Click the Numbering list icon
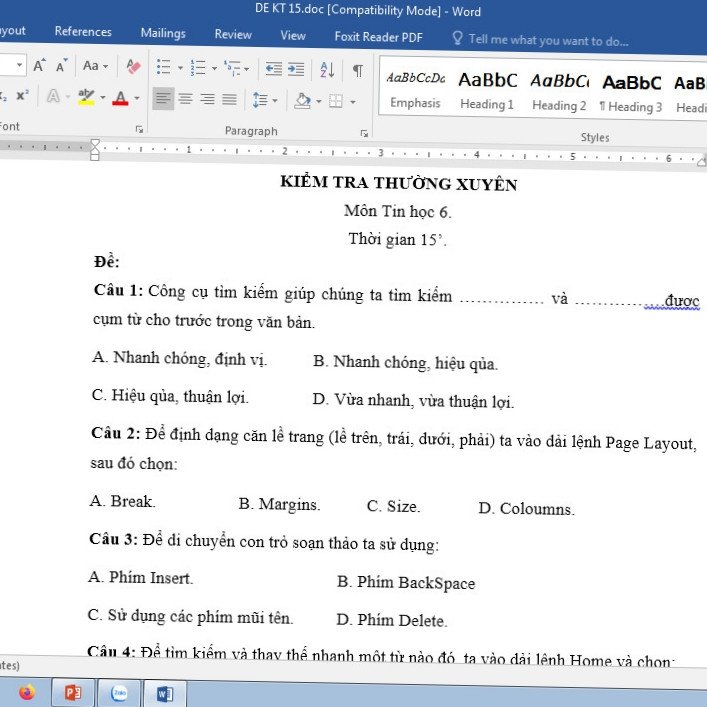Image resolution: width=707 pixels, height=707 pixels. tap(197, 68)
